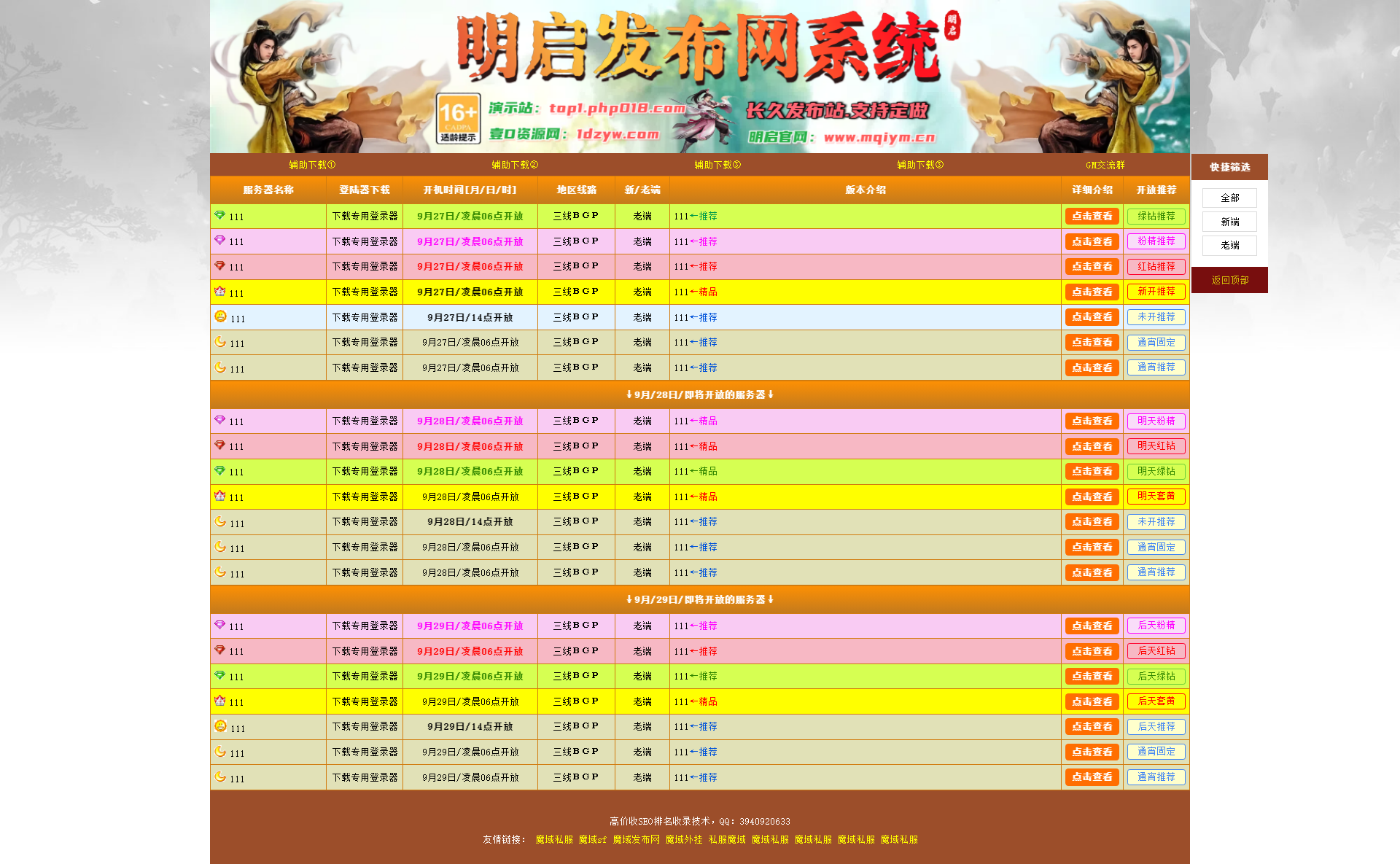The height and width of the screenshot is (864, 1400).
Task: Click pink diamond icon in 后天粉精 row
Action: pos(219,625)
